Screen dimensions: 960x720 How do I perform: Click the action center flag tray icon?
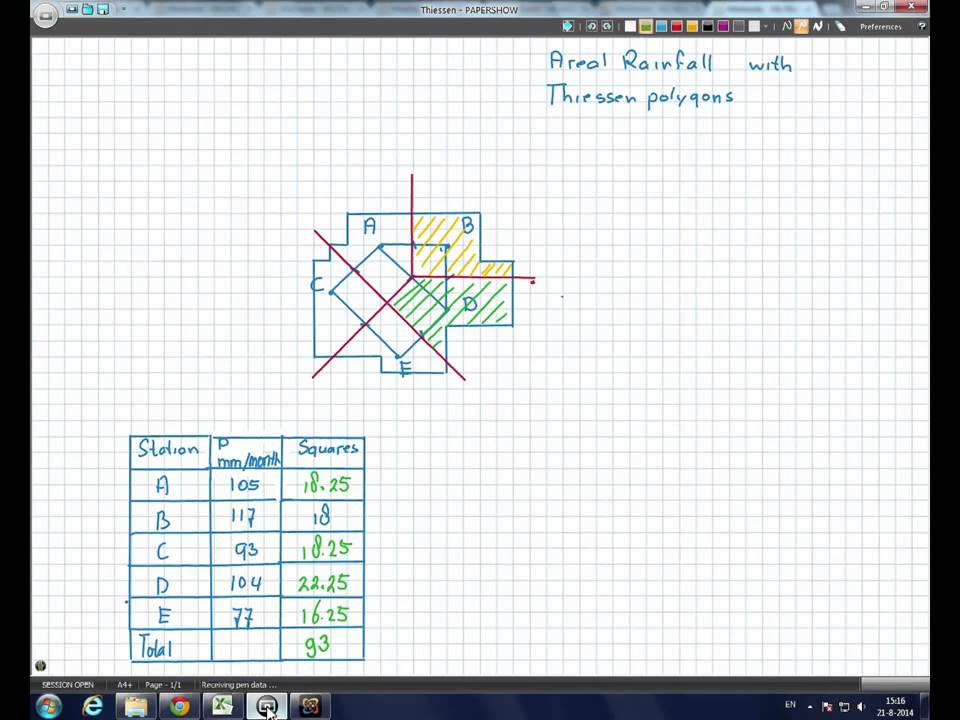[x=827, y=707]
